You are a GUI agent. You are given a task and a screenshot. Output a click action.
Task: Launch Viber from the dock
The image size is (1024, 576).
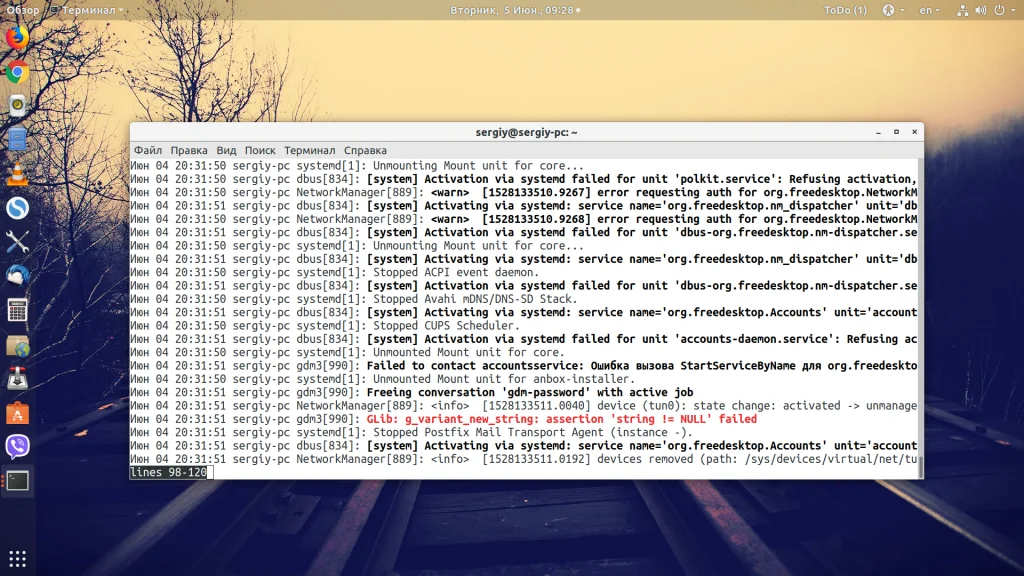[x=18, y=446]
